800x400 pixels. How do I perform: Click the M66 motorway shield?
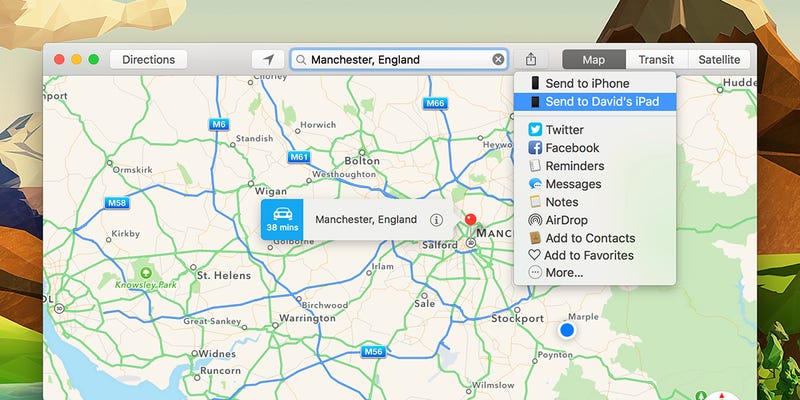point(435,104)
